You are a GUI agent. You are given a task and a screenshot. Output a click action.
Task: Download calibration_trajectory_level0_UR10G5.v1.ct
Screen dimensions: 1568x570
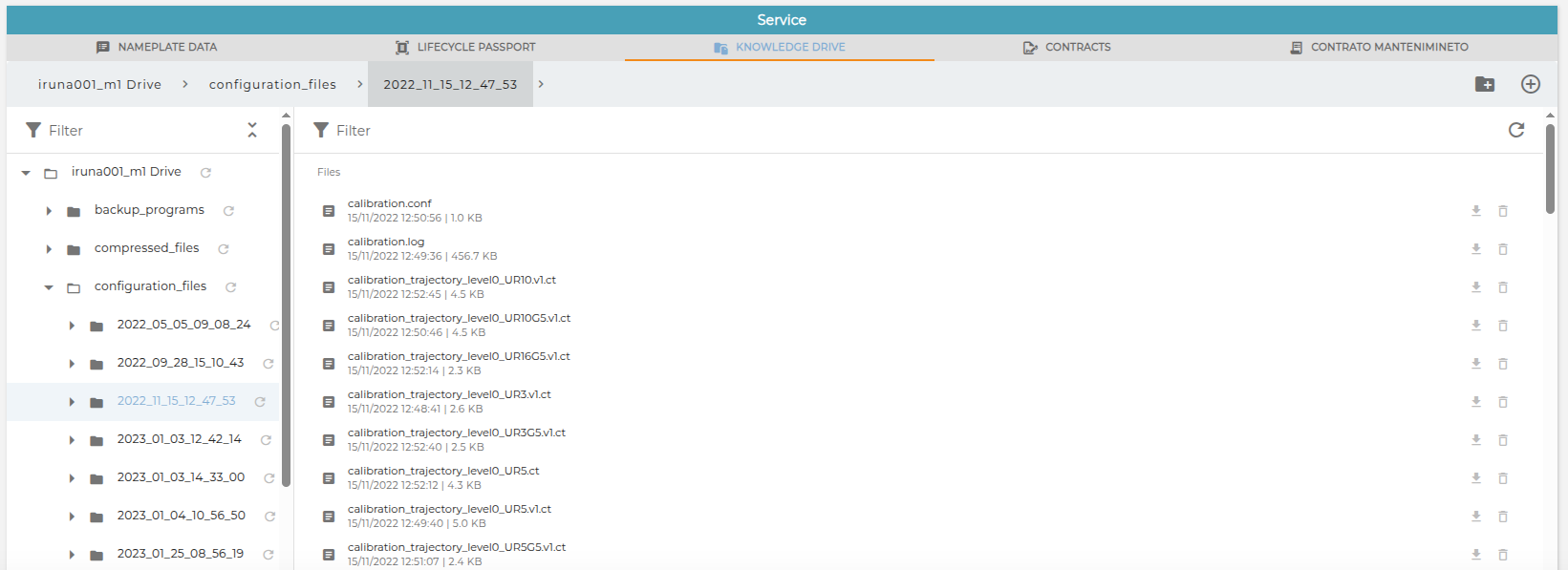point(1476,326)
